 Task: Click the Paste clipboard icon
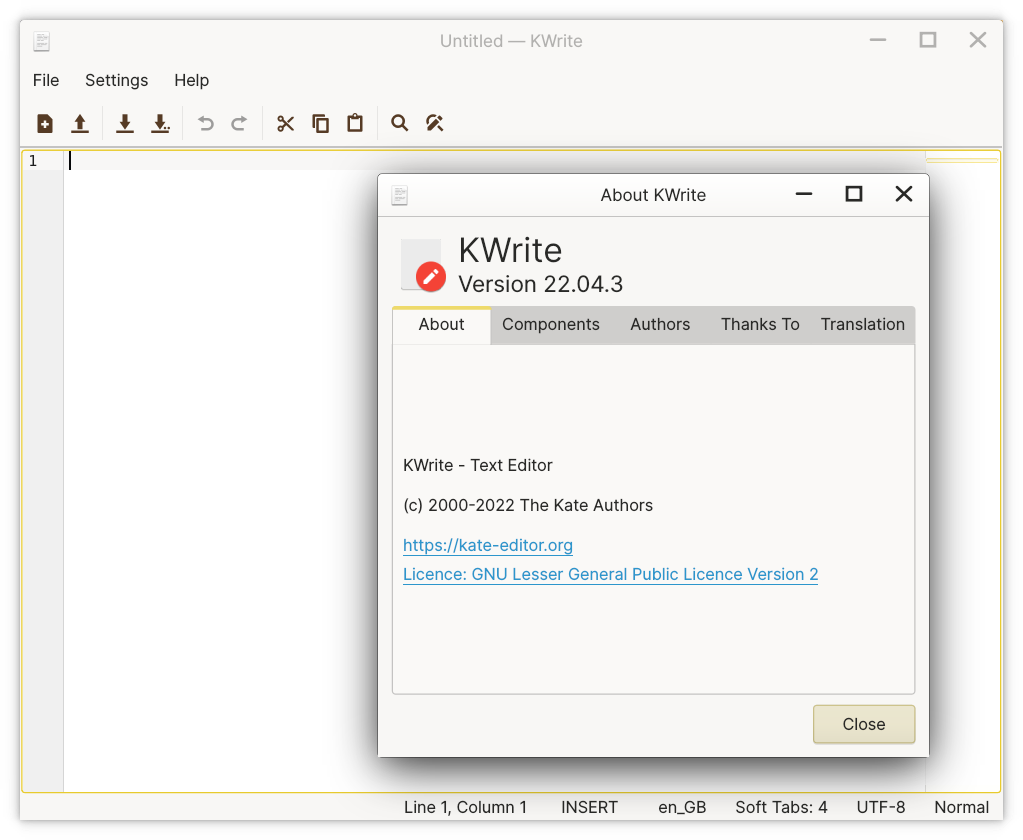click(x=355, y=123)
